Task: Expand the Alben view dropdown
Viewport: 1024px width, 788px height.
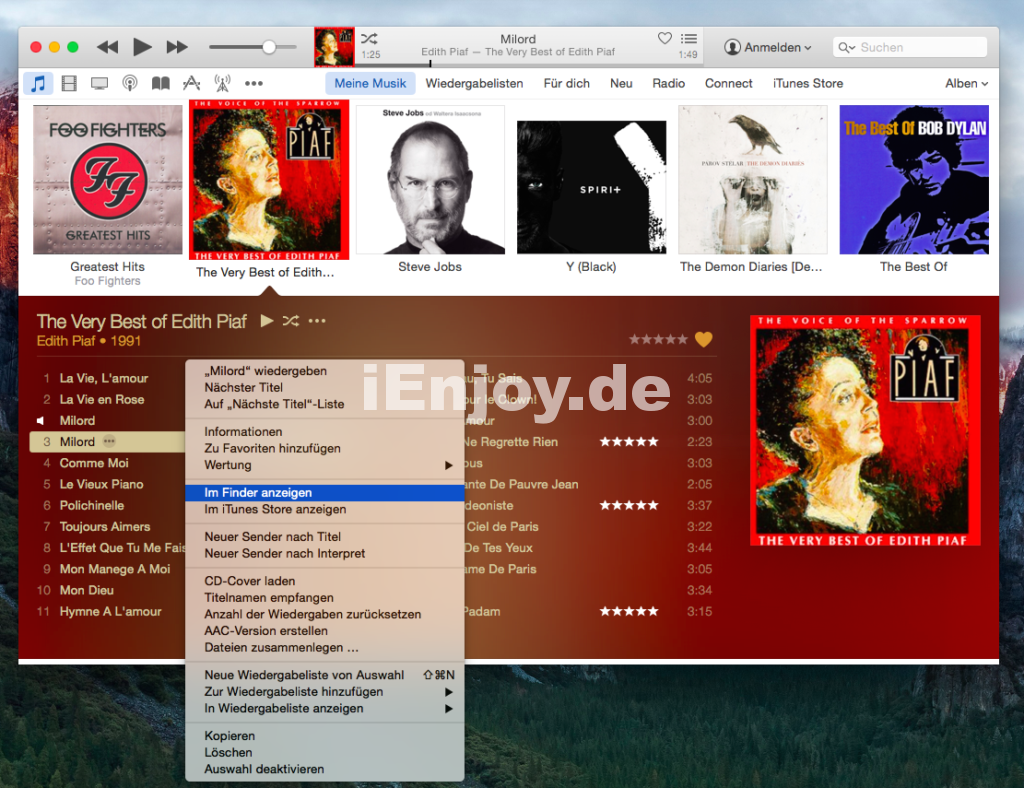Action: pyautogui.click(x=967, y=83)
